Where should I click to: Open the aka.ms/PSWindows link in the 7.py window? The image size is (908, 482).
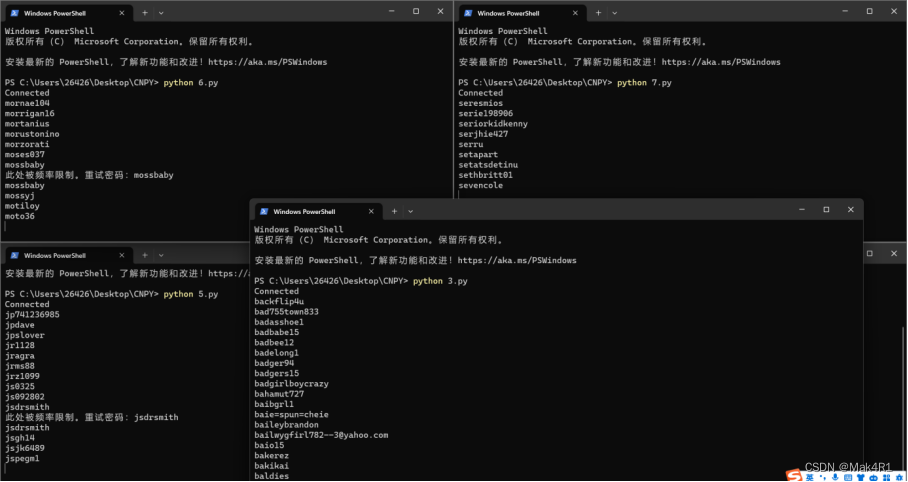pyautogui.click(x=721, y=62)
